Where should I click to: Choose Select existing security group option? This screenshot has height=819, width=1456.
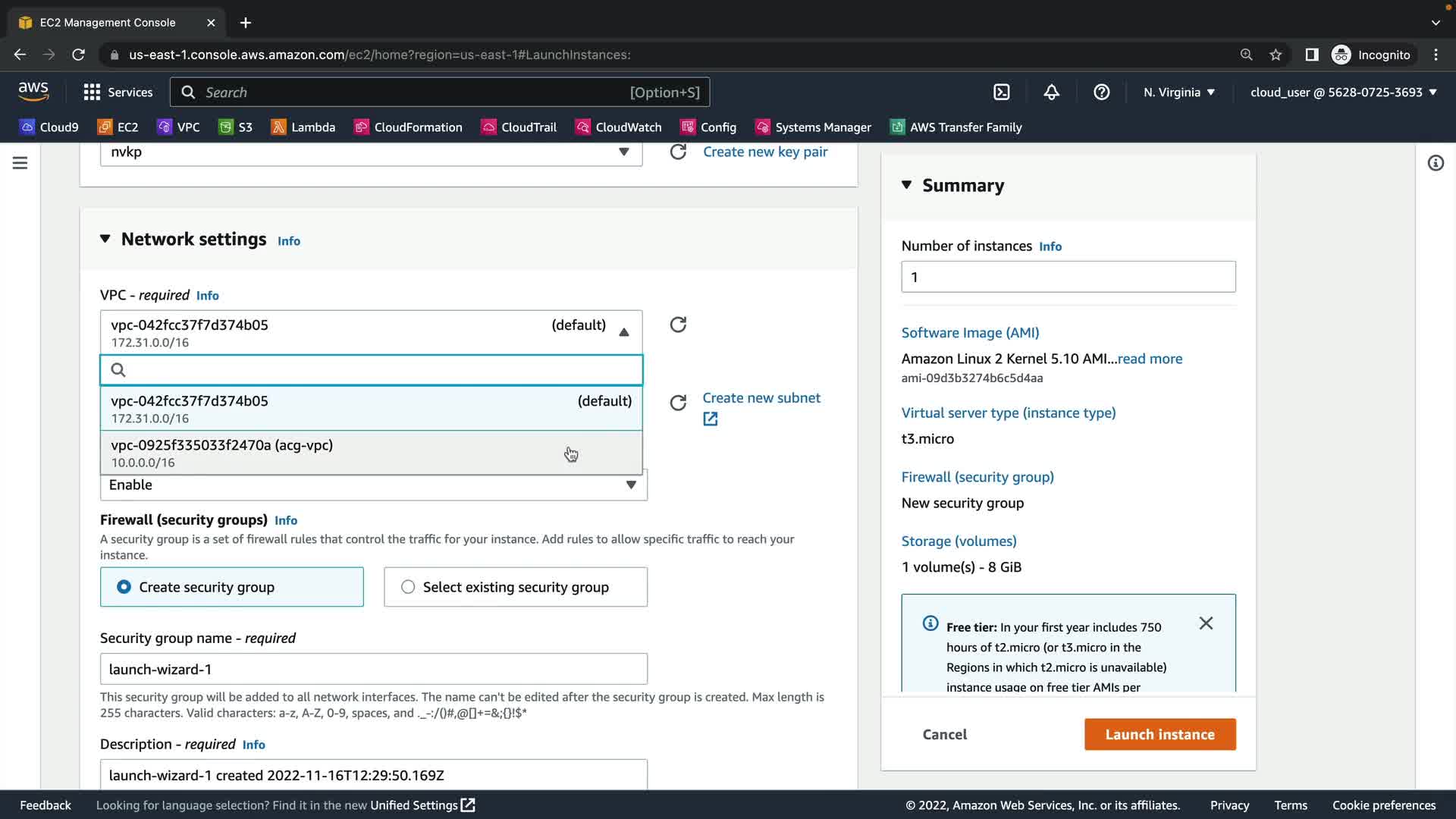pyautogui.click(x=516, y=587)
